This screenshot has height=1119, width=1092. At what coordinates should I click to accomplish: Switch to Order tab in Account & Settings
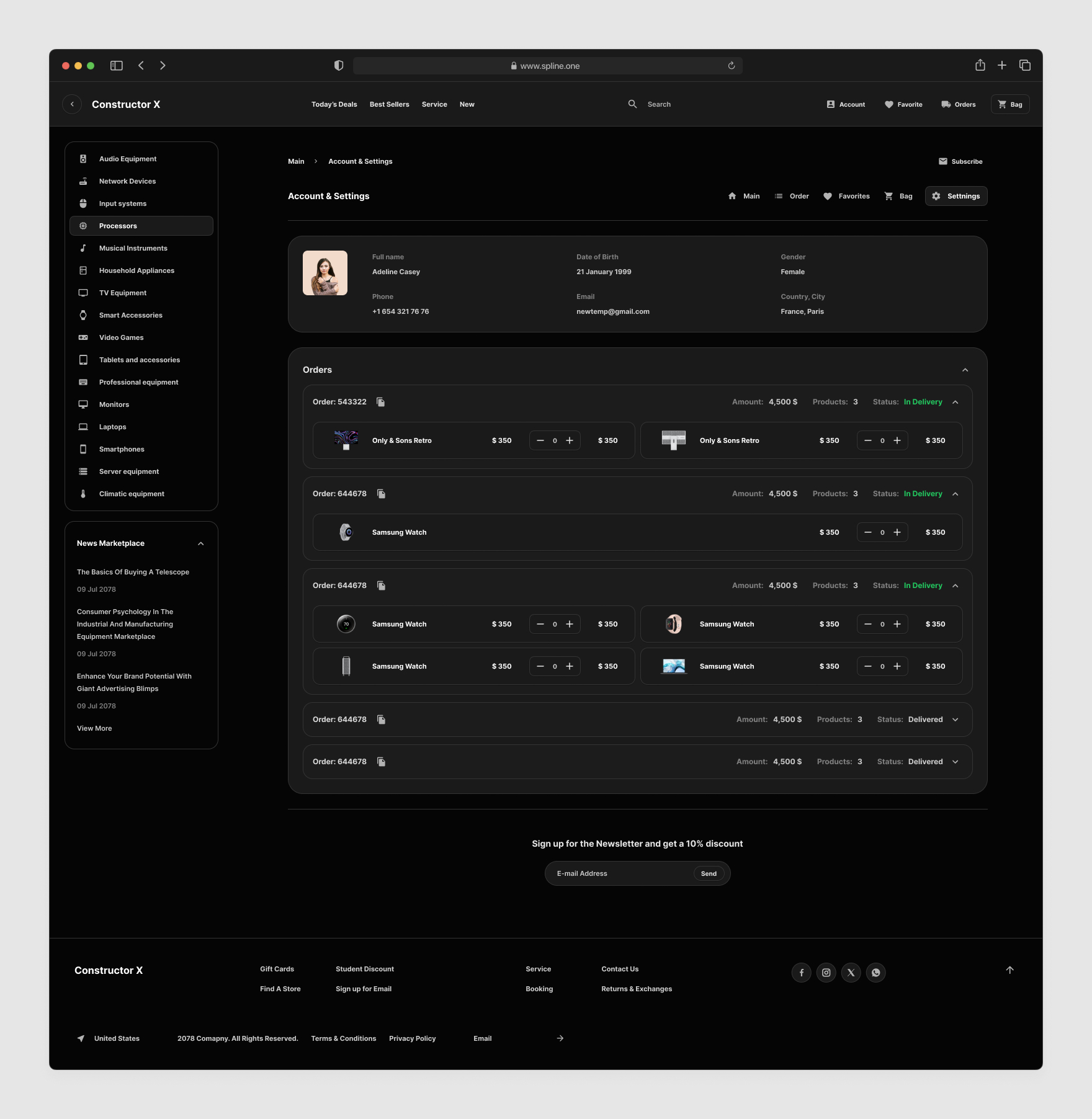(792, 196)
